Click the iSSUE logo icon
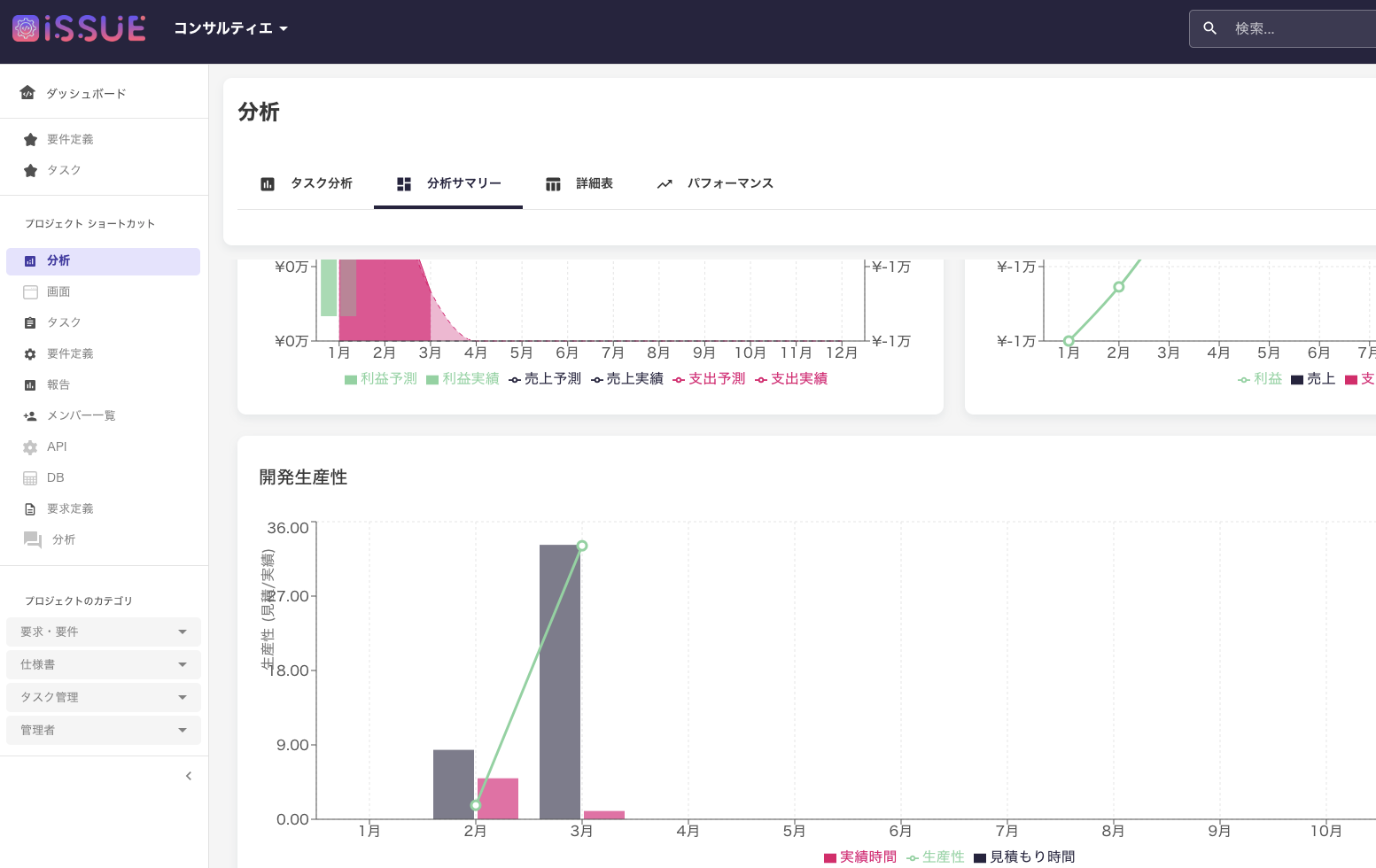 click(x=26, y=28)
